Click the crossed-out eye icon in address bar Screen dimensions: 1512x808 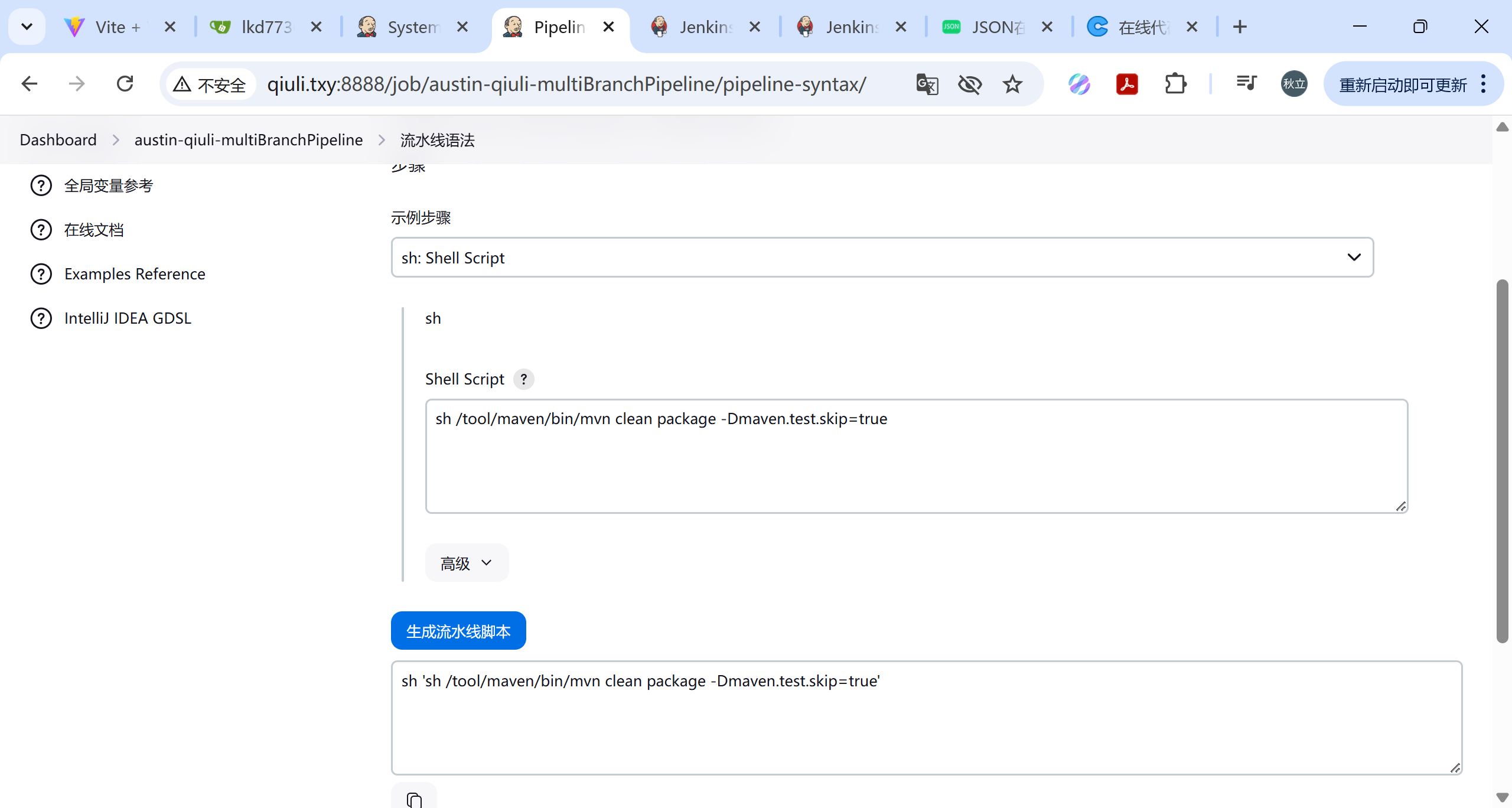(x=969, y=84)
